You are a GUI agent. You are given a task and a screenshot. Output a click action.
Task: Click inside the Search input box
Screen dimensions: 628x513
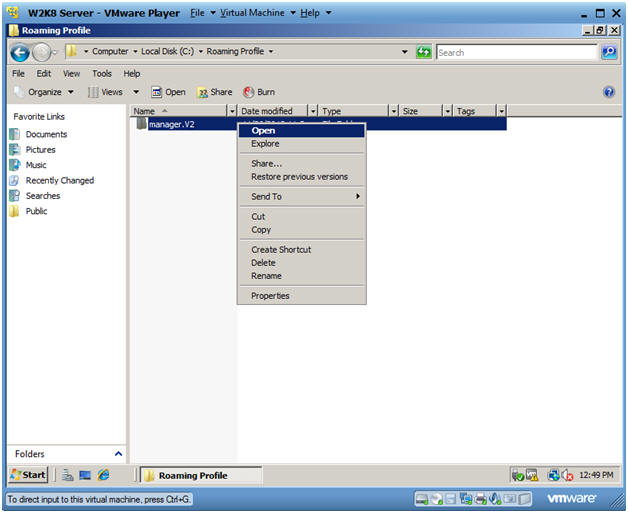[x=517, y=52]
